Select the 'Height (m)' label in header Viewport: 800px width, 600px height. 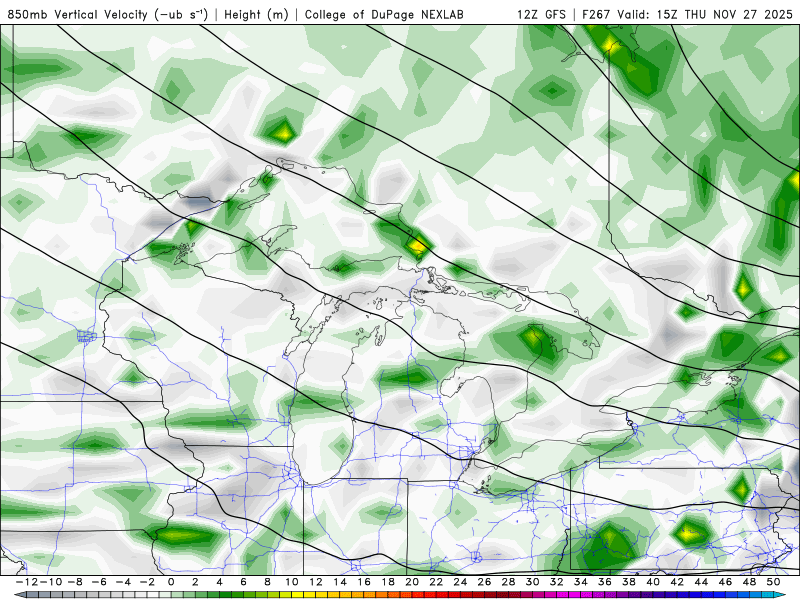(x=256, y=15)
